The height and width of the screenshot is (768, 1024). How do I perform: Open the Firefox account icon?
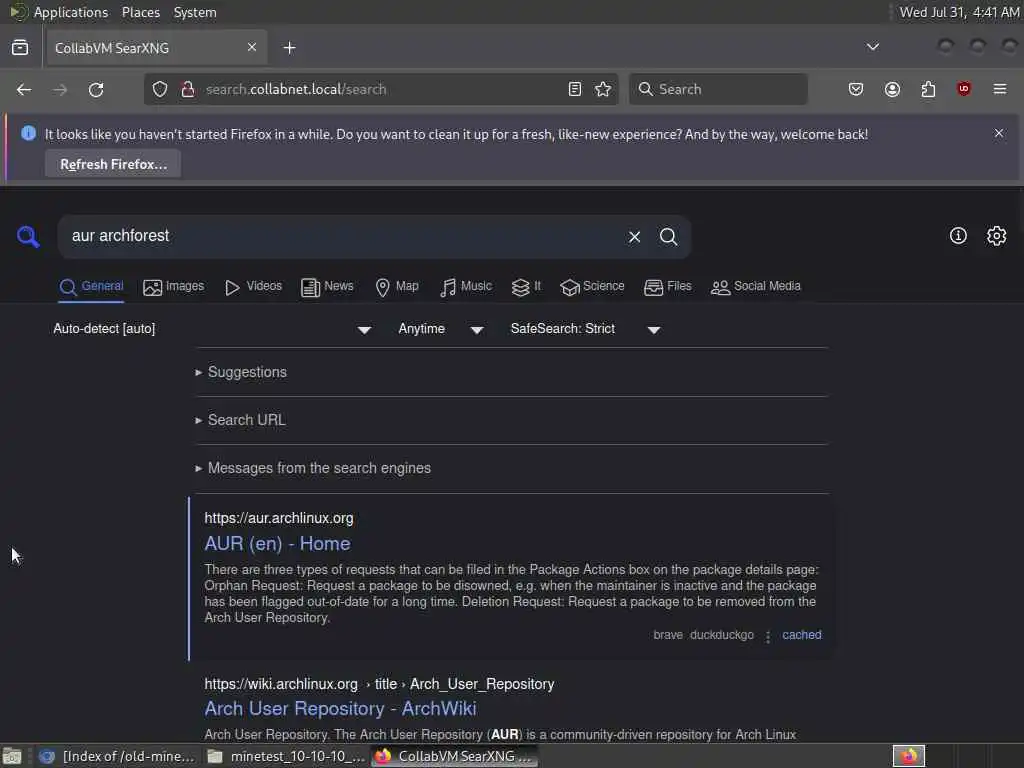coord(892,89)
